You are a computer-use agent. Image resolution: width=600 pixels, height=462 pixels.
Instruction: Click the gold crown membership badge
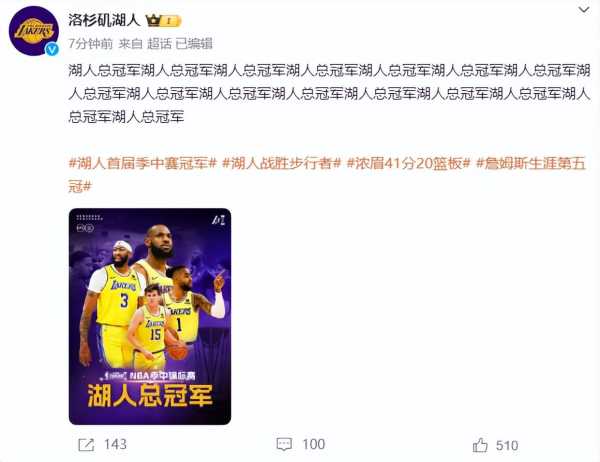pyautogui.click(x=163, y=20)
